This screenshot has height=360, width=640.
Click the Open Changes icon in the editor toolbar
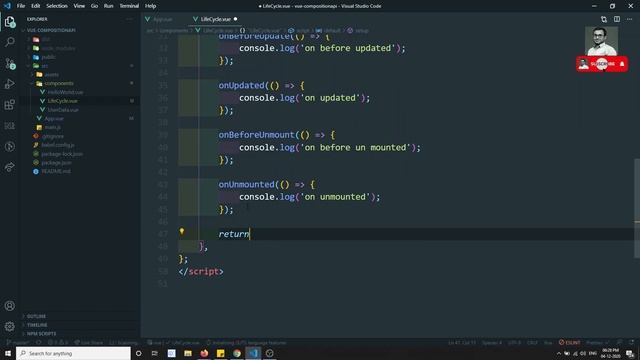(604, 19)
